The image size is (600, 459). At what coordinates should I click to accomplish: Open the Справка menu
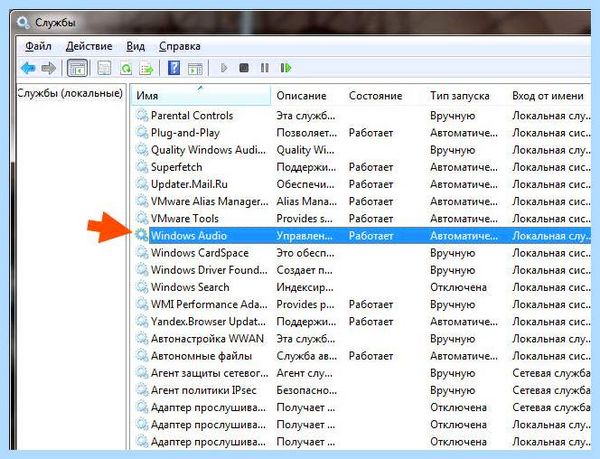pyautogui.click(x=179, y=46)
